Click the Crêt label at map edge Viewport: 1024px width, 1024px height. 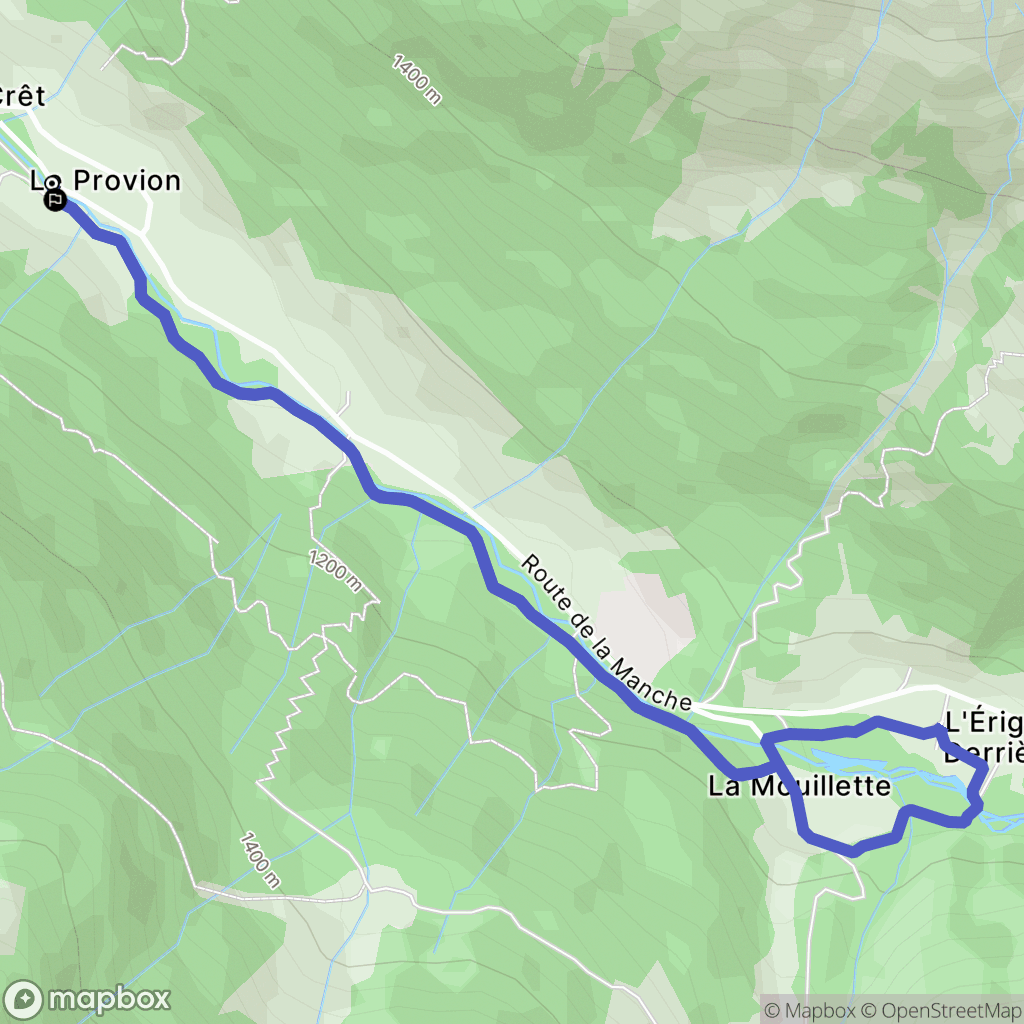tap(22, 96)
